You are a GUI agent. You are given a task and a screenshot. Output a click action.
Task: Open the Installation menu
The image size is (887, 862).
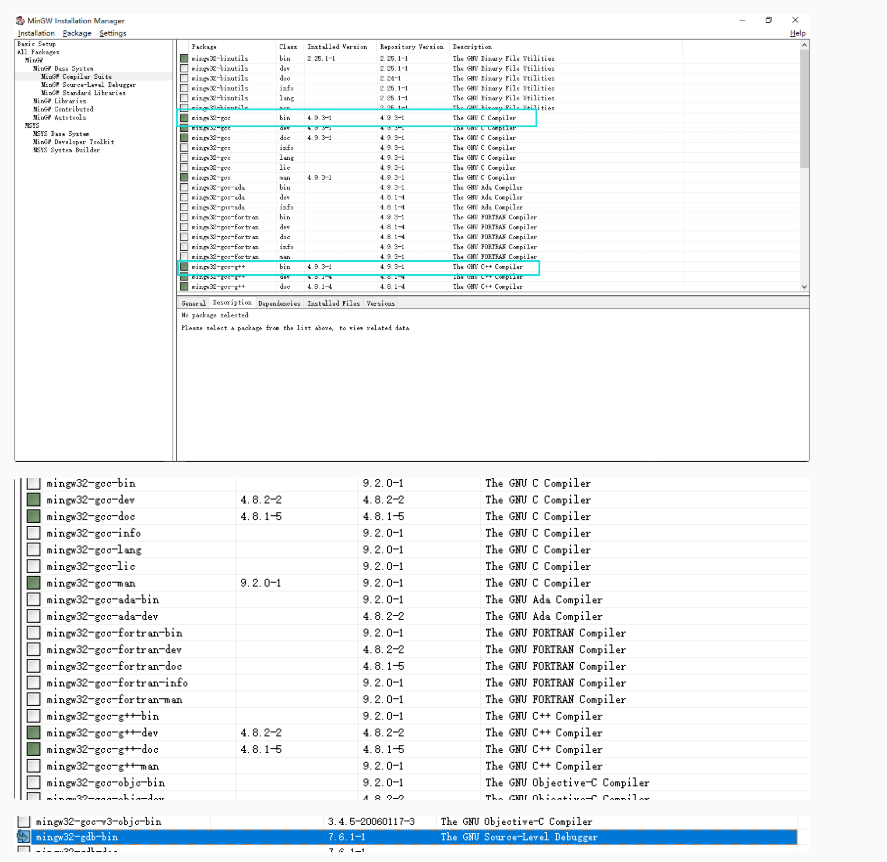tap(36, 33)
